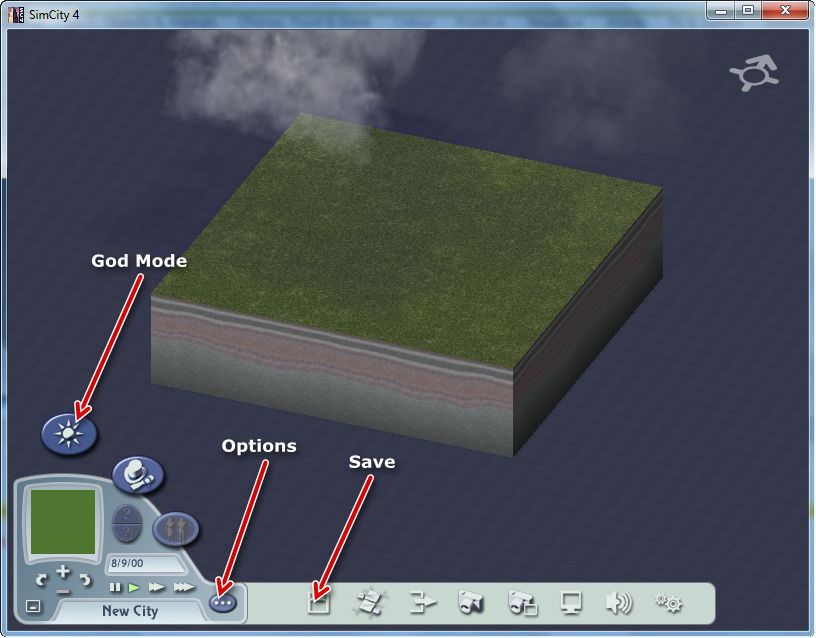
Task: Open camera album icon with small square
Action: 522,604
